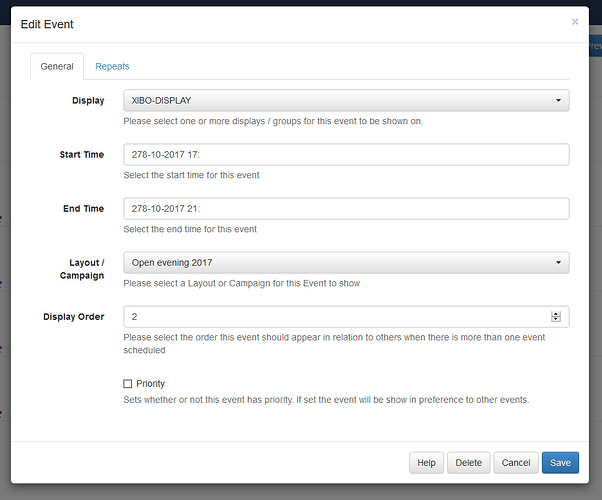The height and width of the screenshot is (500, 602).
Task: Enable the Priority checkbox
Action: (x=127, y=384)
